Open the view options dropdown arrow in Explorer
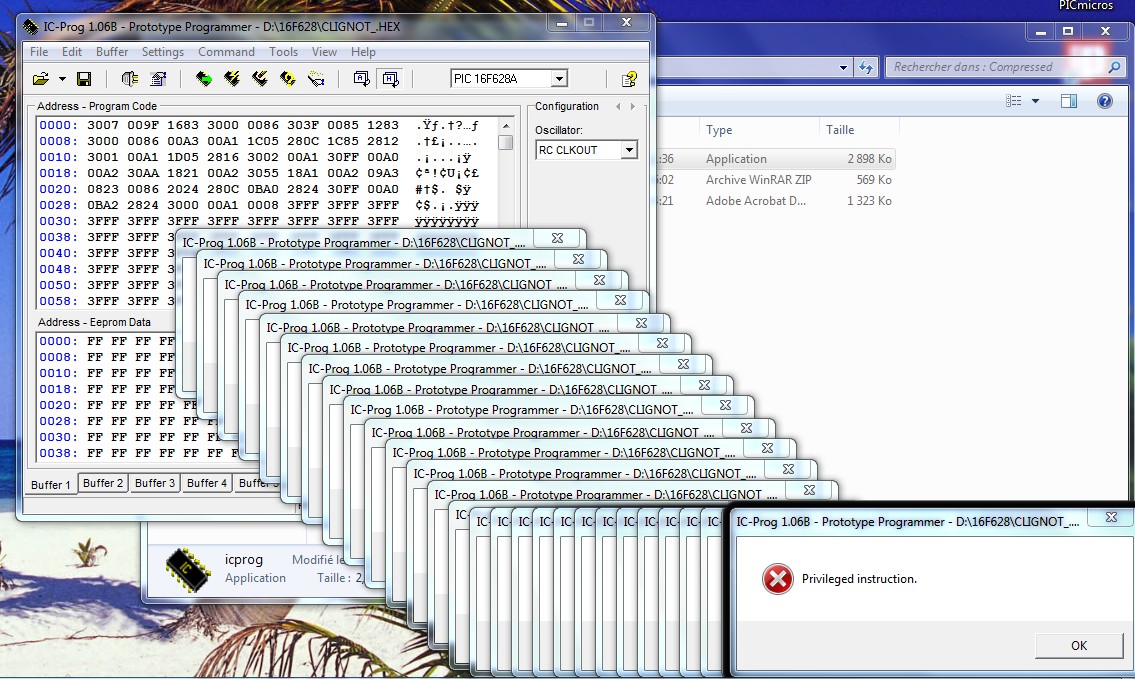Viewport: 1135px width, 679px height. pos(1035,101)
